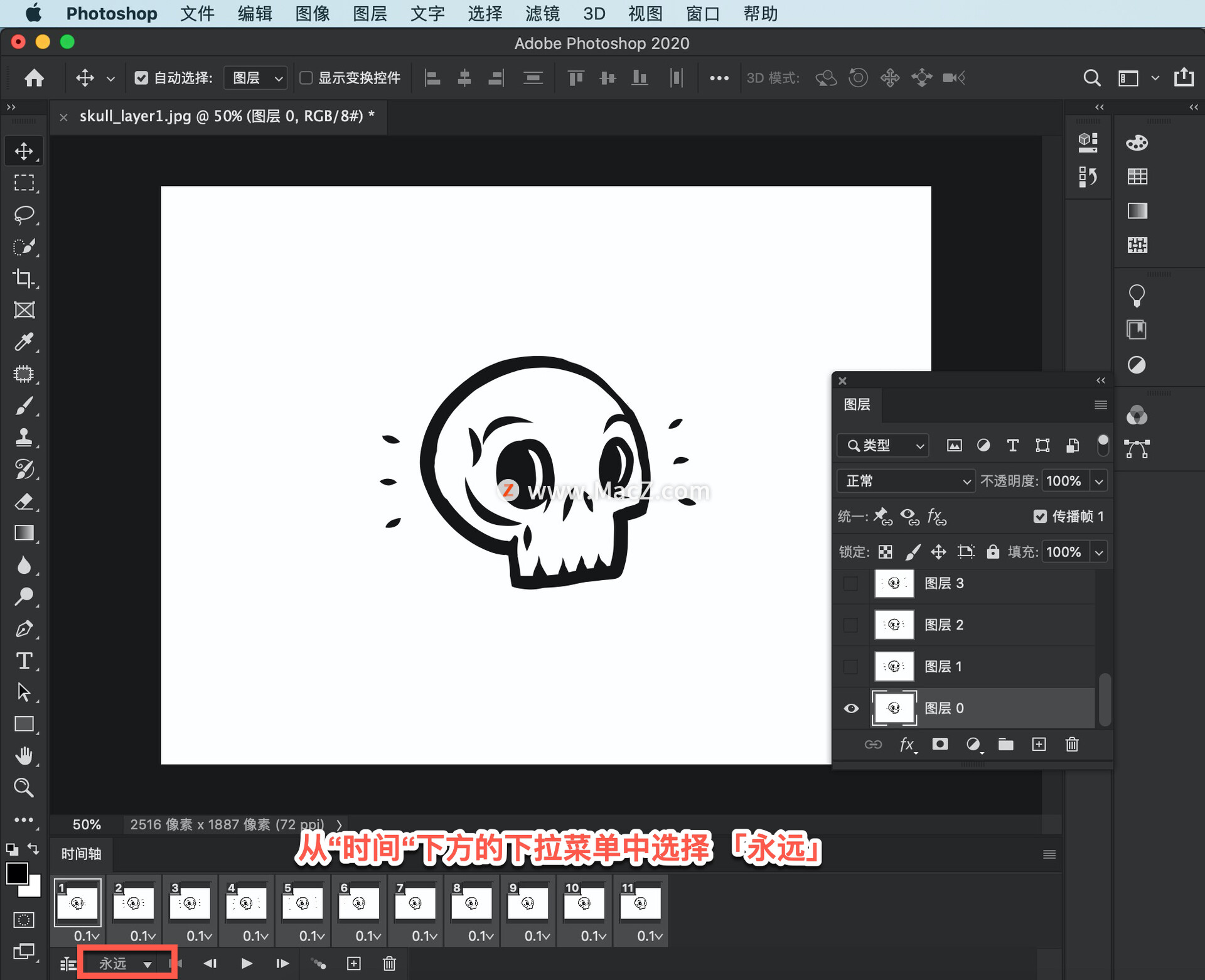Select the Hand tool
Viewport: 1205px width, 980px height.
coord(24,757)
